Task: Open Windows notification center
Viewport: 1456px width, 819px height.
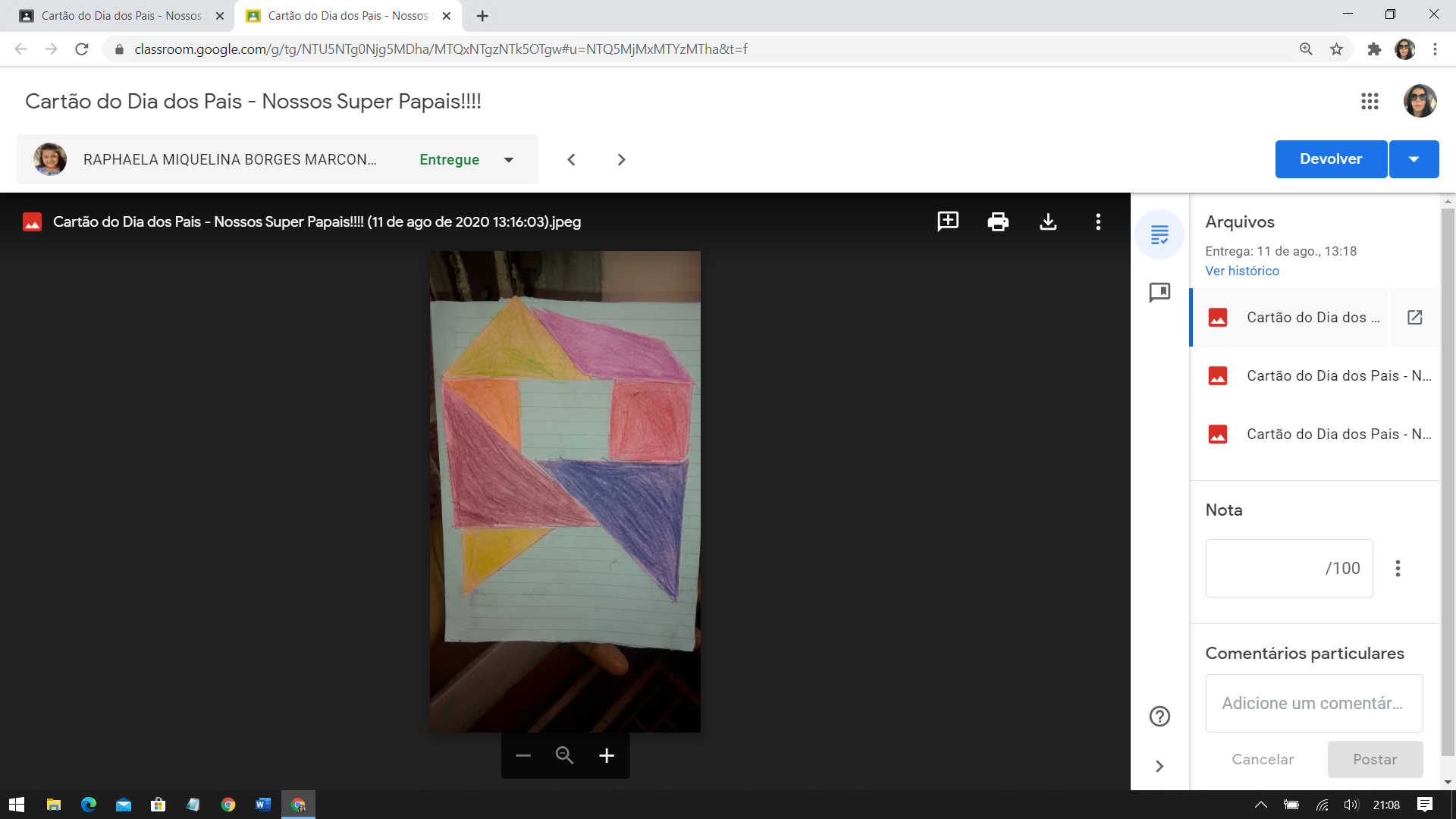Action: [1425, 805]
